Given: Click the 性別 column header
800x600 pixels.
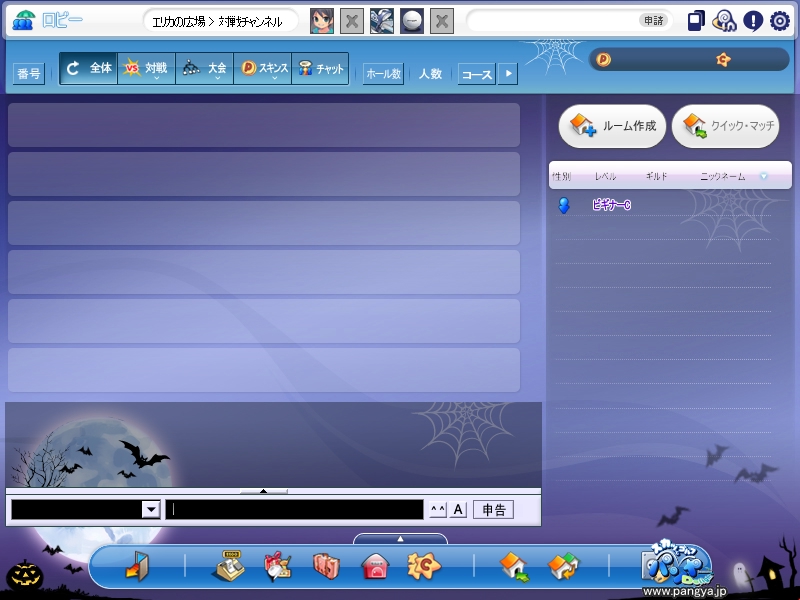Looking at the screenshot, I should click(561, 177).
